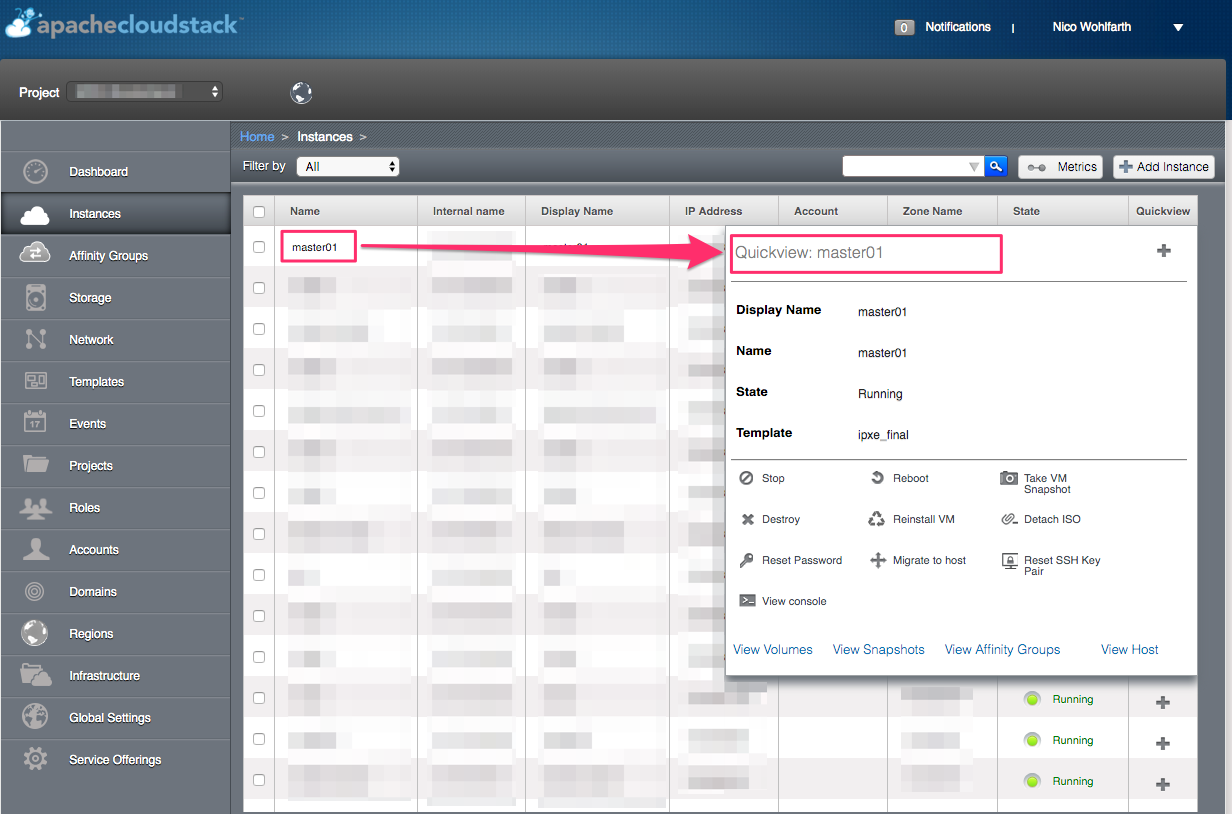Click the notifications count badge

pos(904,28)
